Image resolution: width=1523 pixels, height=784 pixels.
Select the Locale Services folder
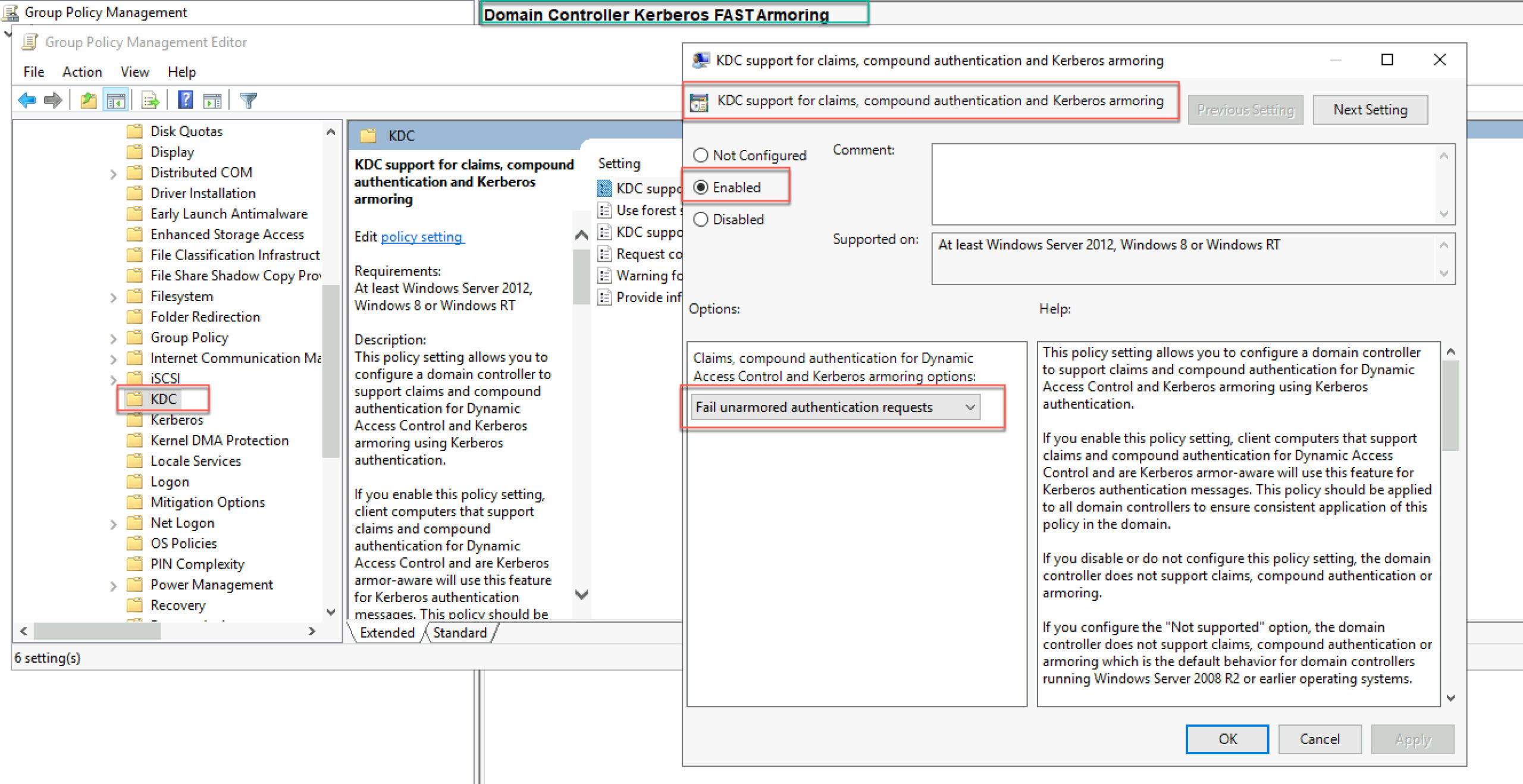coord(195,461)
